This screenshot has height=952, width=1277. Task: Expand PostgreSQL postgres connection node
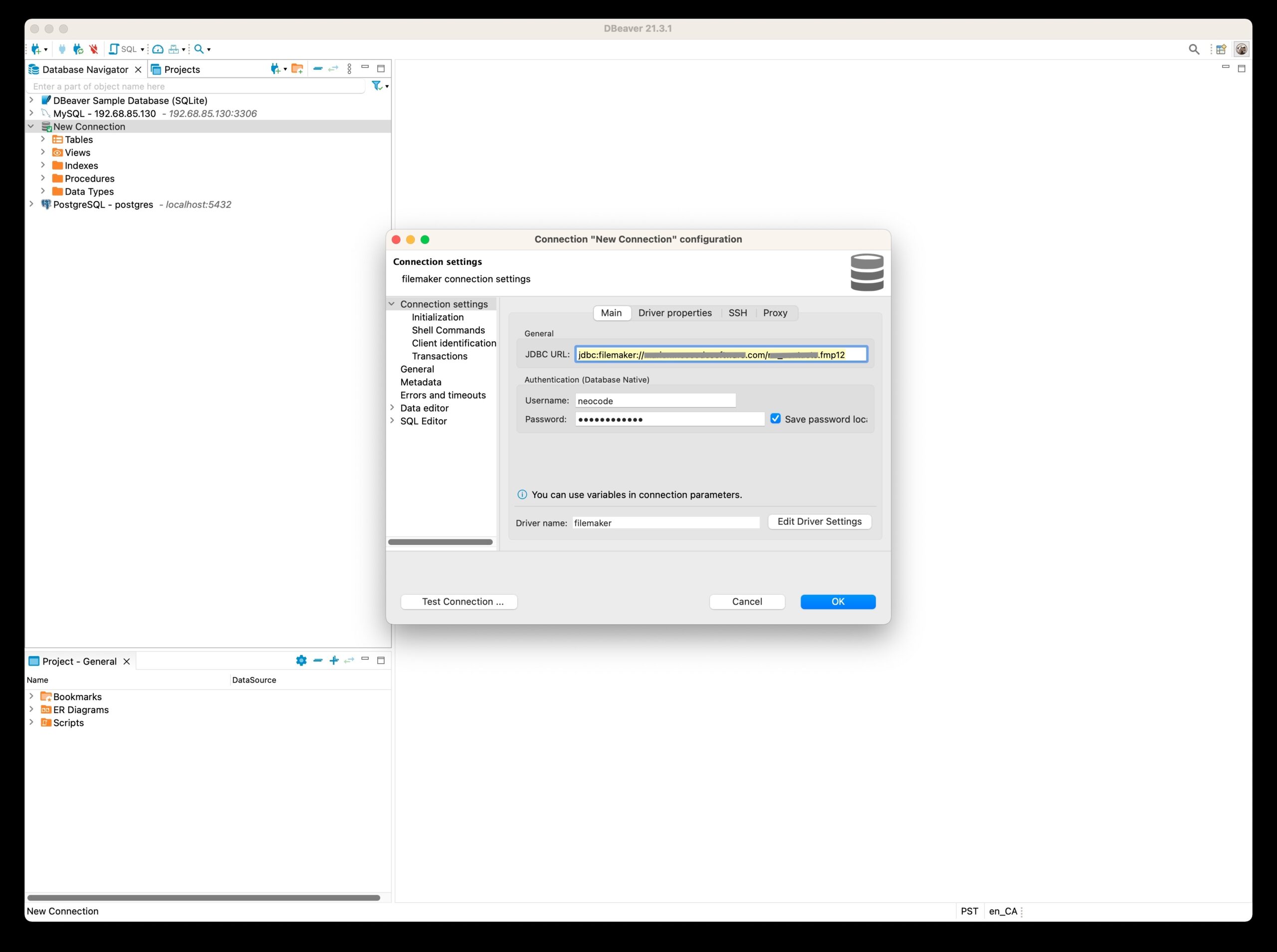point(32,204)
